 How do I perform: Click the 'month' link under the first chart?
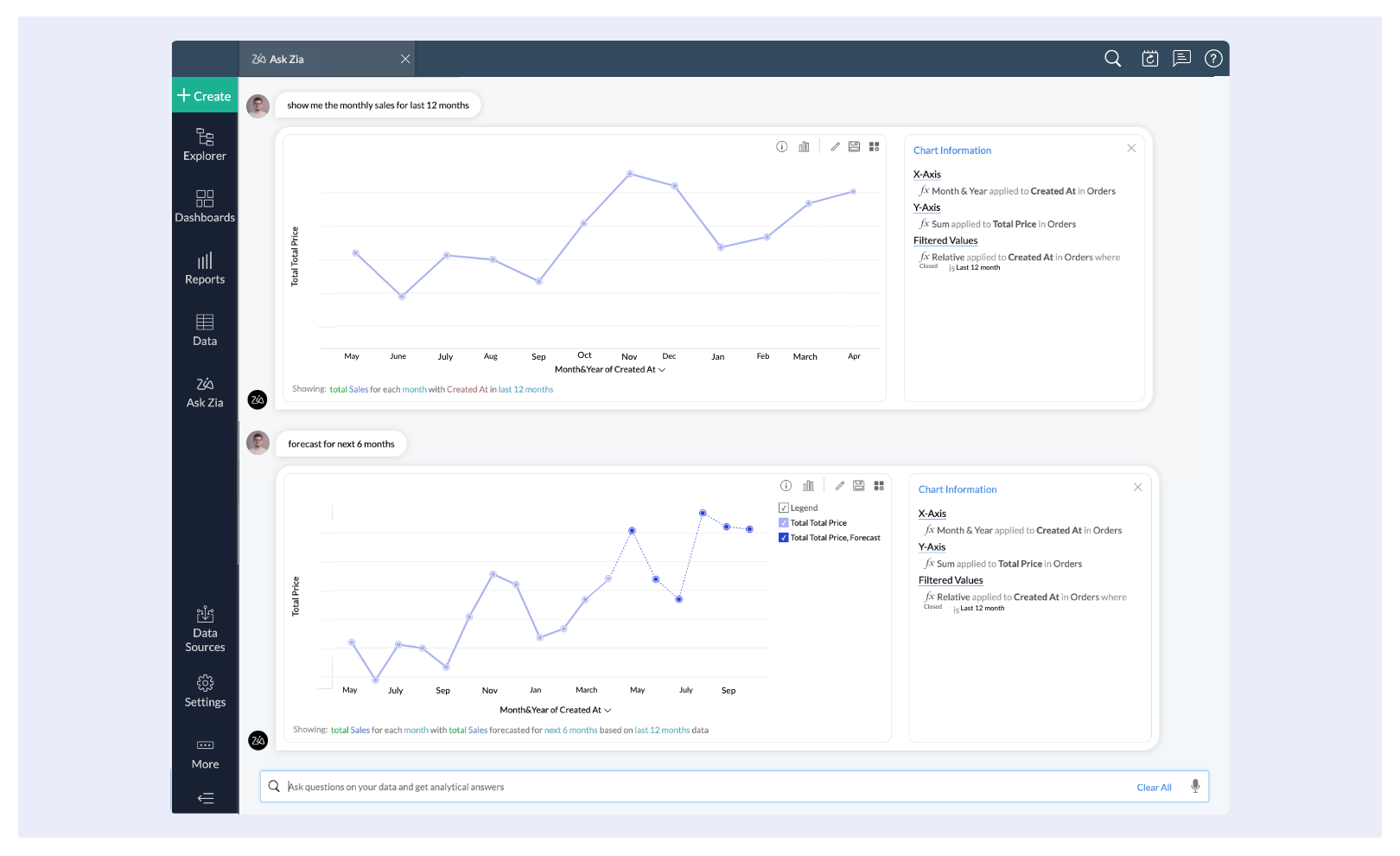tap(414, 389)
